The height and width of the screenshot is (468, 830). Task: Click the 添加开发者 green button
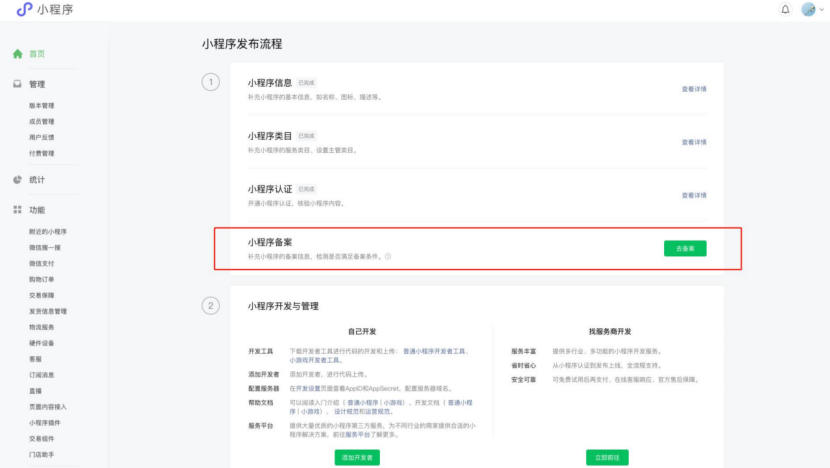(x=357, y=457)
